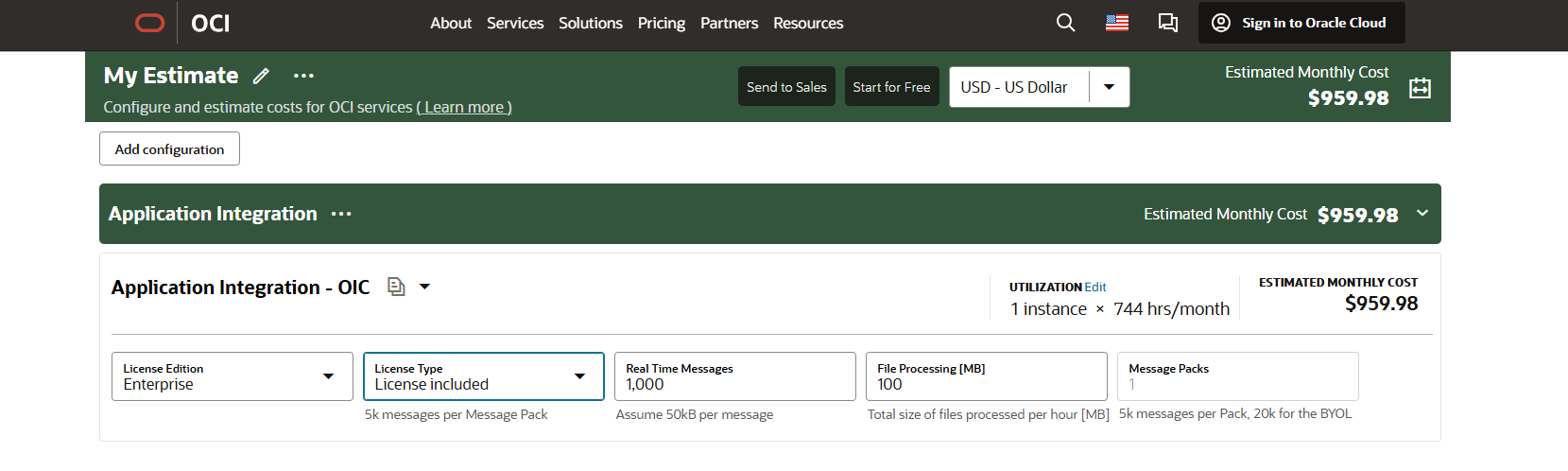1568x471 pixels.
Task: Click the Send to Sales button
Action: [786, 86]
